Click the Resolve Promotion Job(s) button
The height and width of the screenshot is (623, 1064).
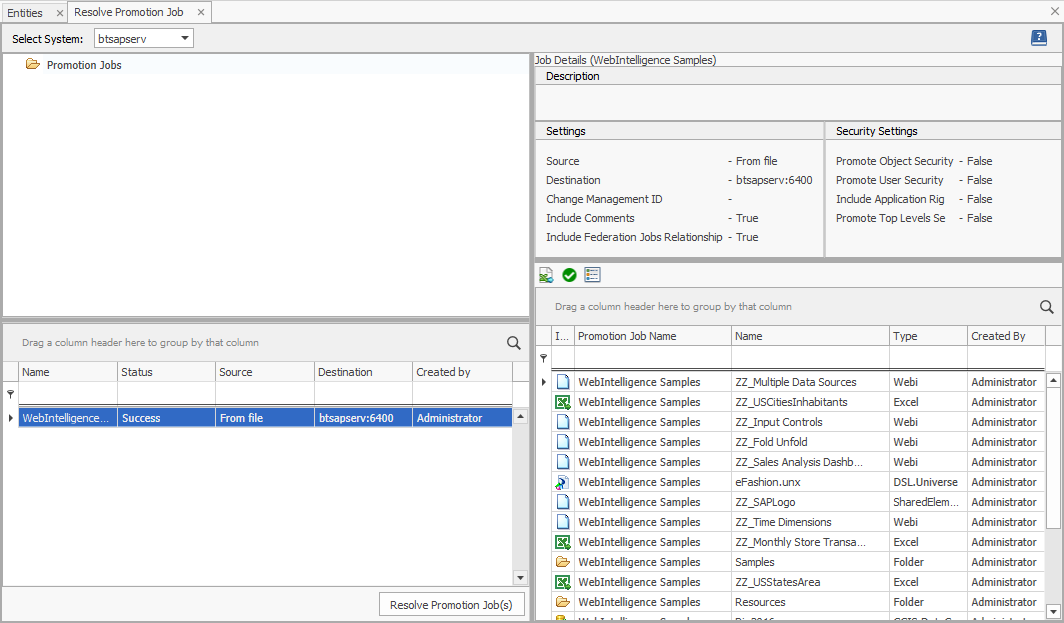pos(451,605)
